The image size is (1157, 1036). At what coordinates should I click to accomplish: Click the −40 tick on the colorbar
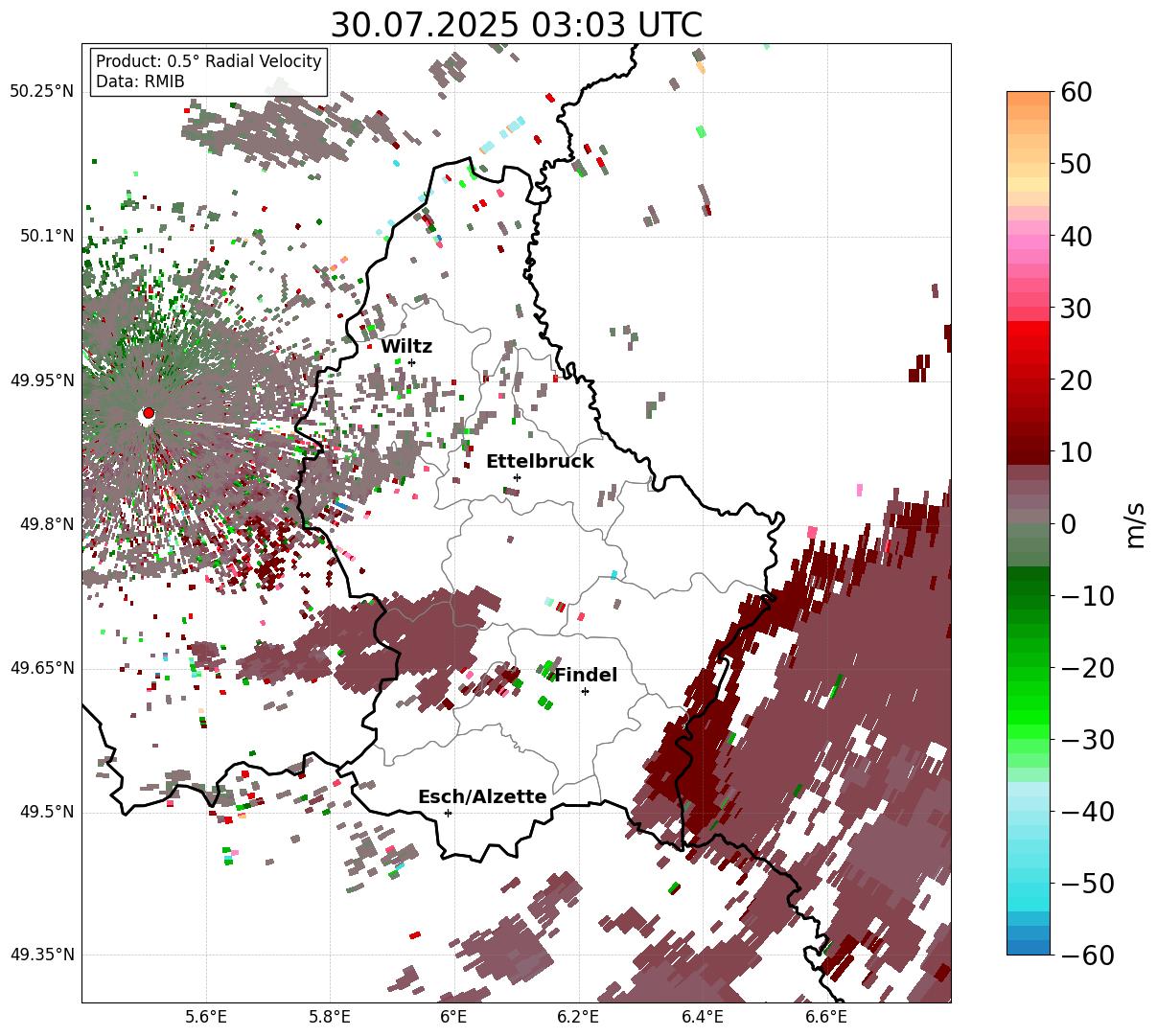click(x=1087, y=811)
